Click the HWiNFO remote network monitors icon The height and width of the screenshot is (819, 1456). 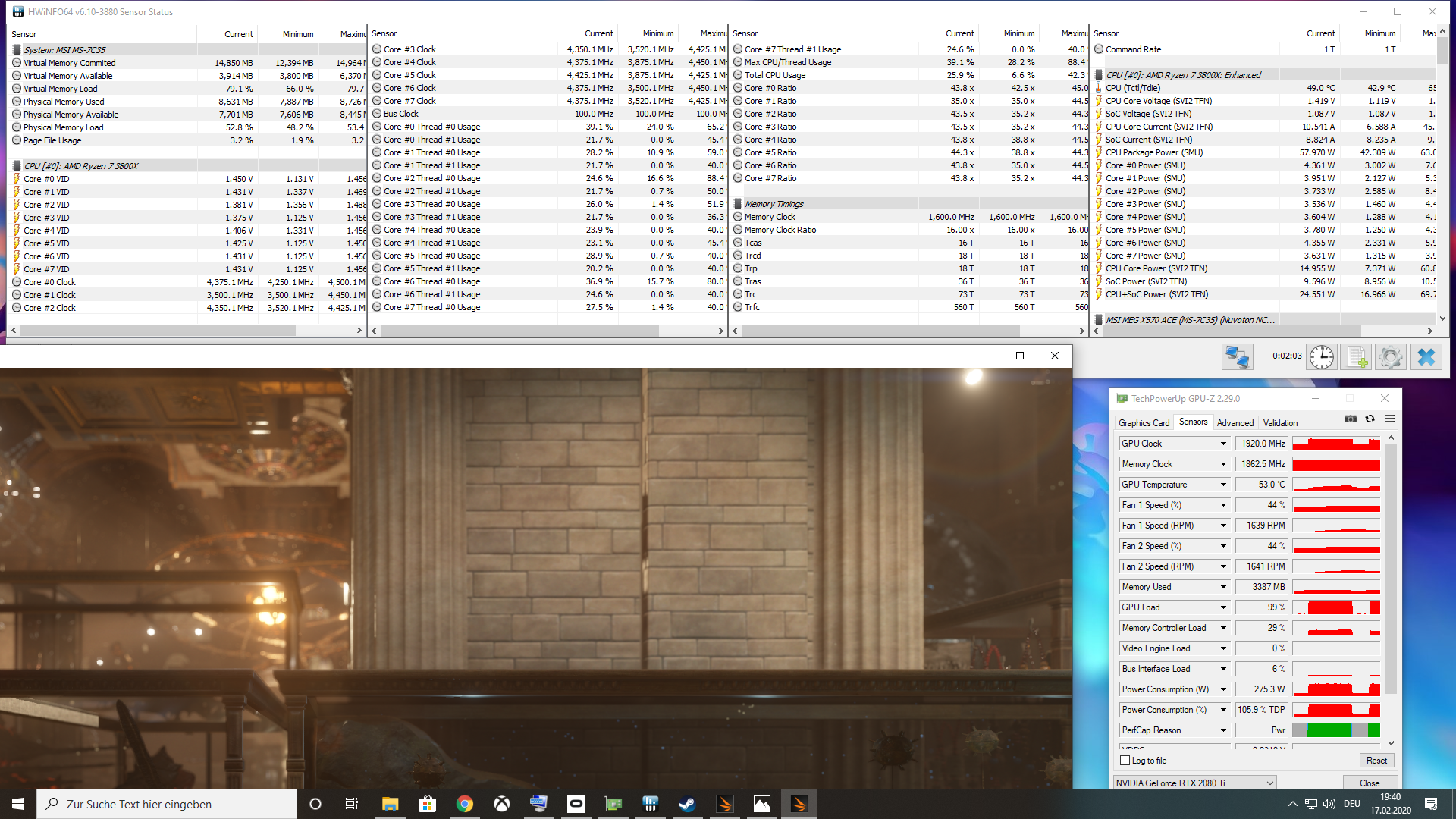point(1237,356)
